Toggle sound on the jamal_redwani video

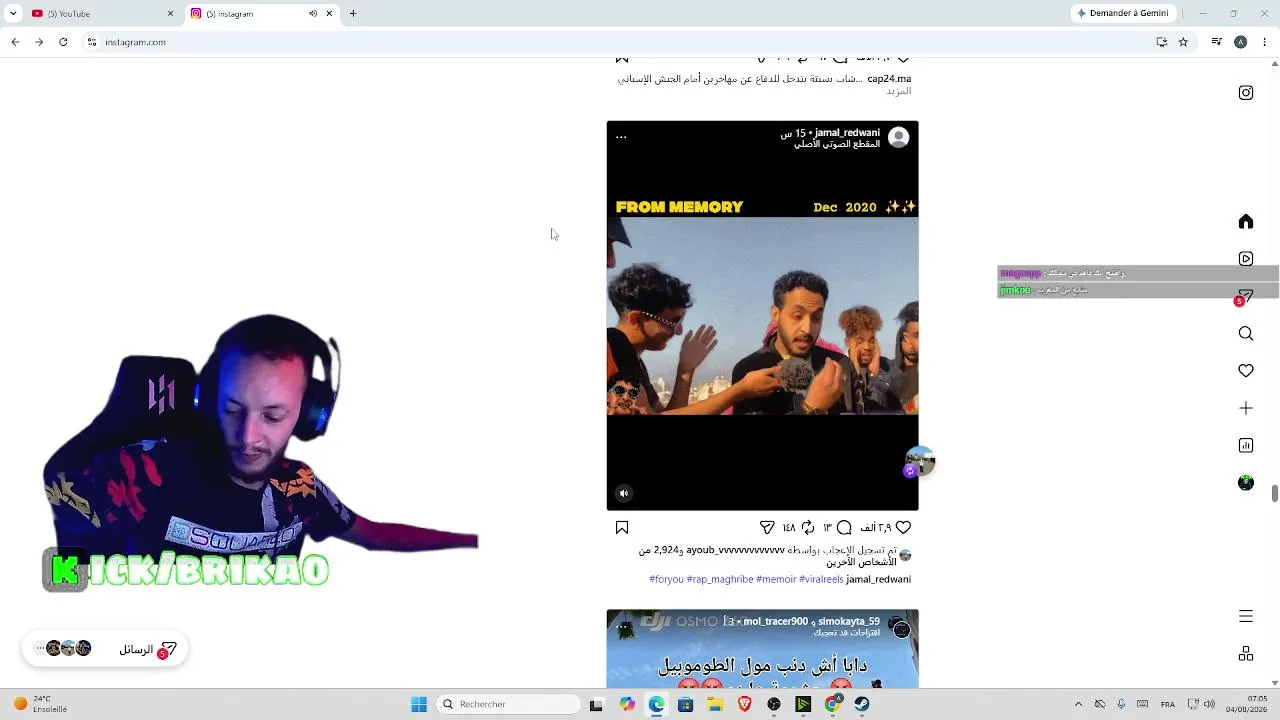tap(624, 493)
